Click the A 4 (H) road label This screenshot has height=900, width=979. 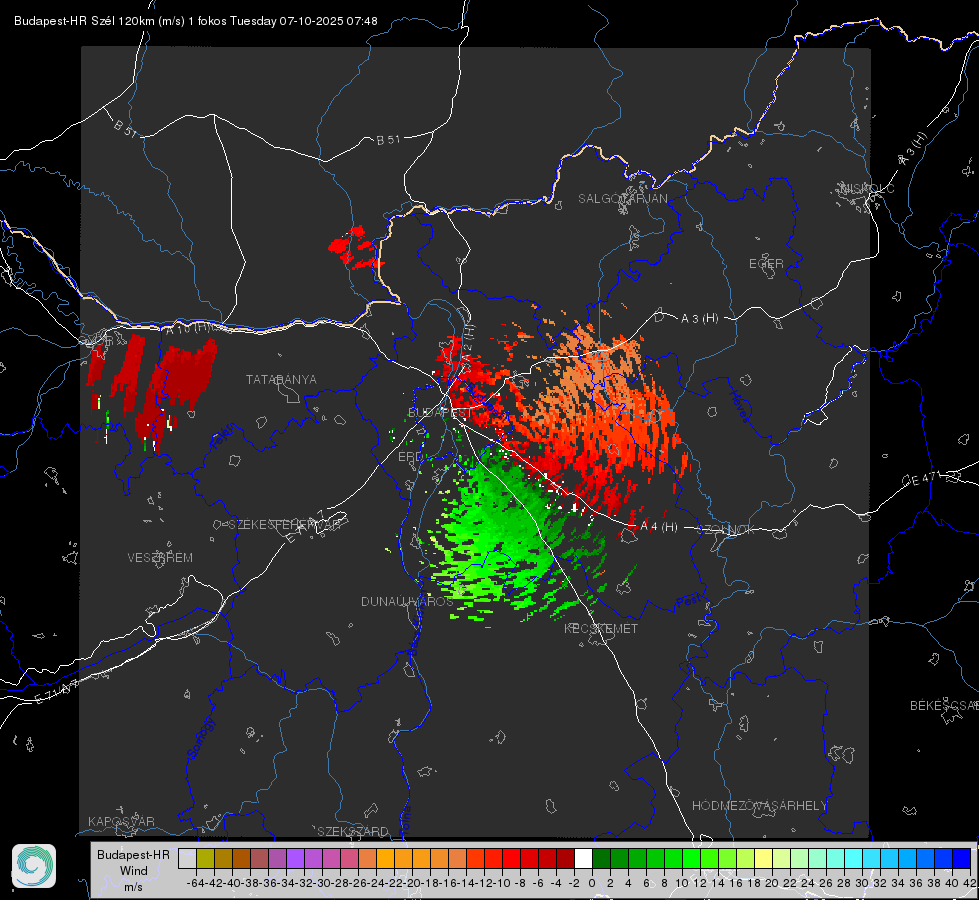coord(659,527)
